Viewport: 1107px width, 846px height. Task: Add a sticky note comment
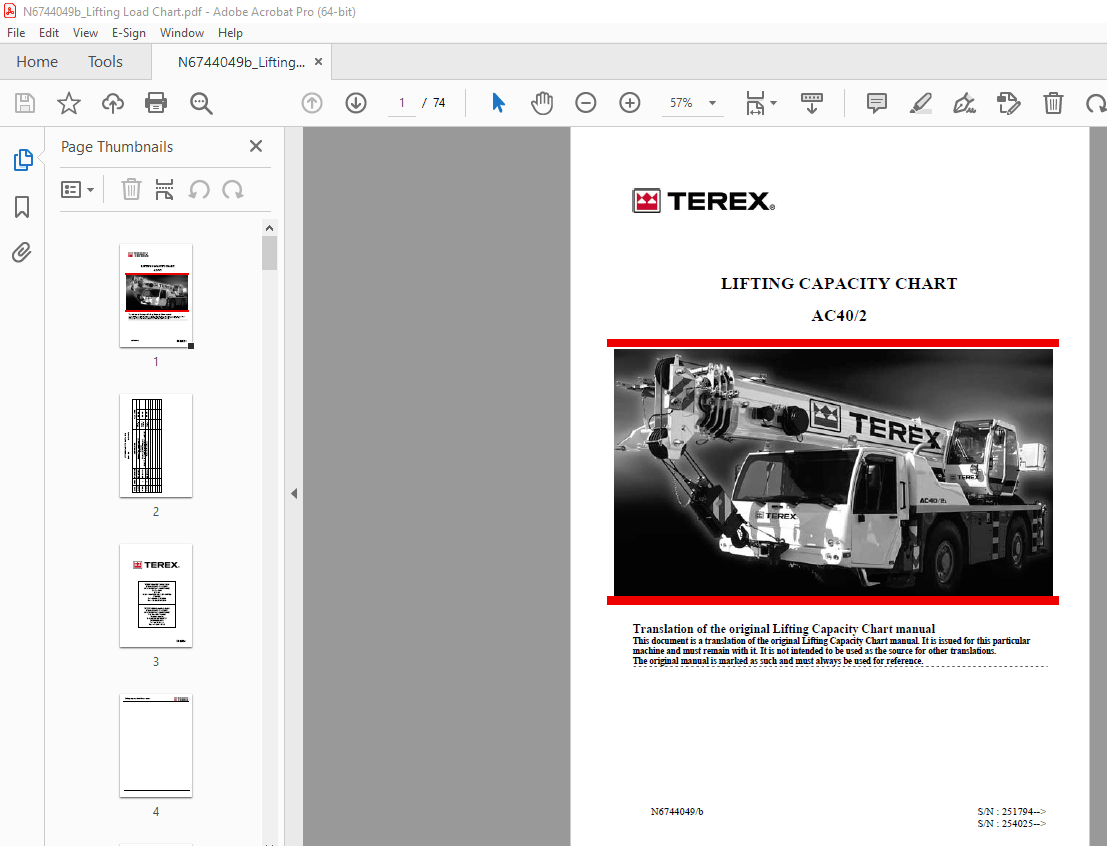click(876, 103)
